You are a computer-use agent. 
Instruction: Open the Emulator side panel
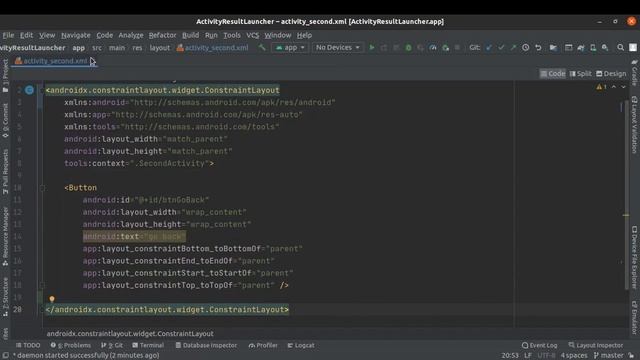click(x=634, y=317)
